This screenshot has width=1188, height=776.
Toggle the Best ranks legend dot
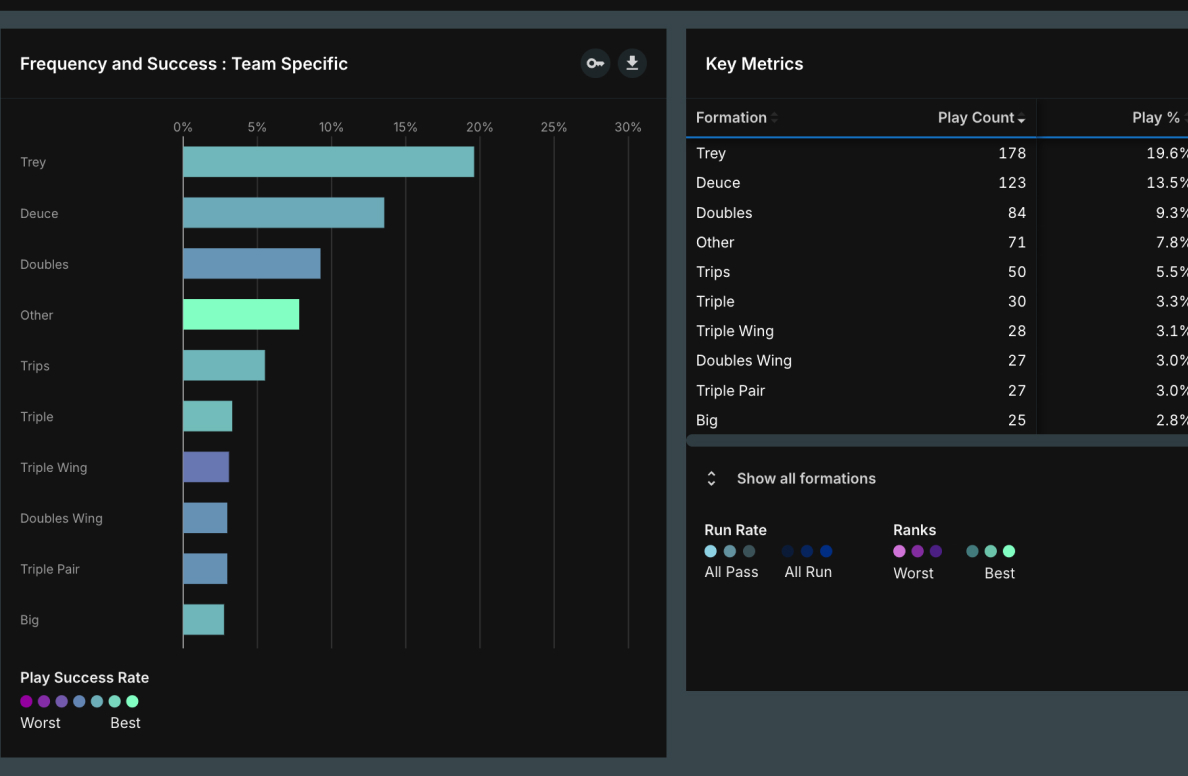(x=1008, y=551)
